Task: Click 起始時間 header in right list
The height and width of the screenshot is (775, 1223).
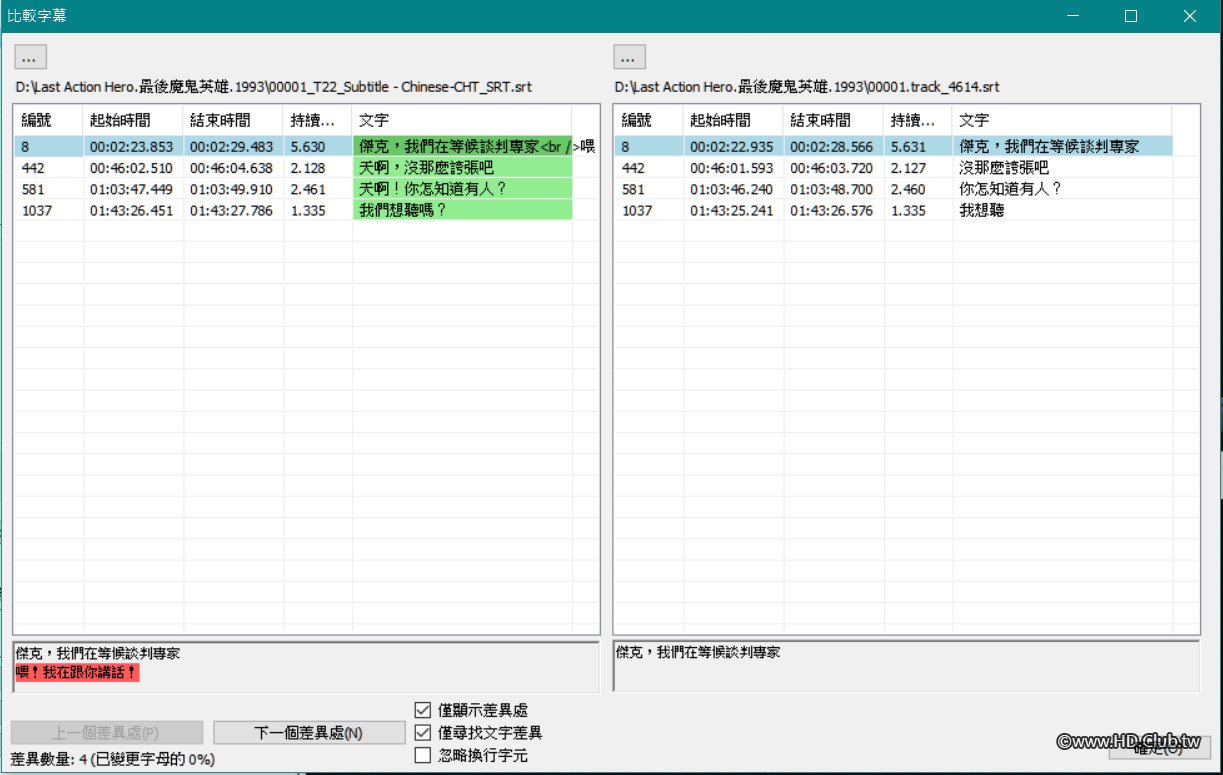Action: point(733,120)
